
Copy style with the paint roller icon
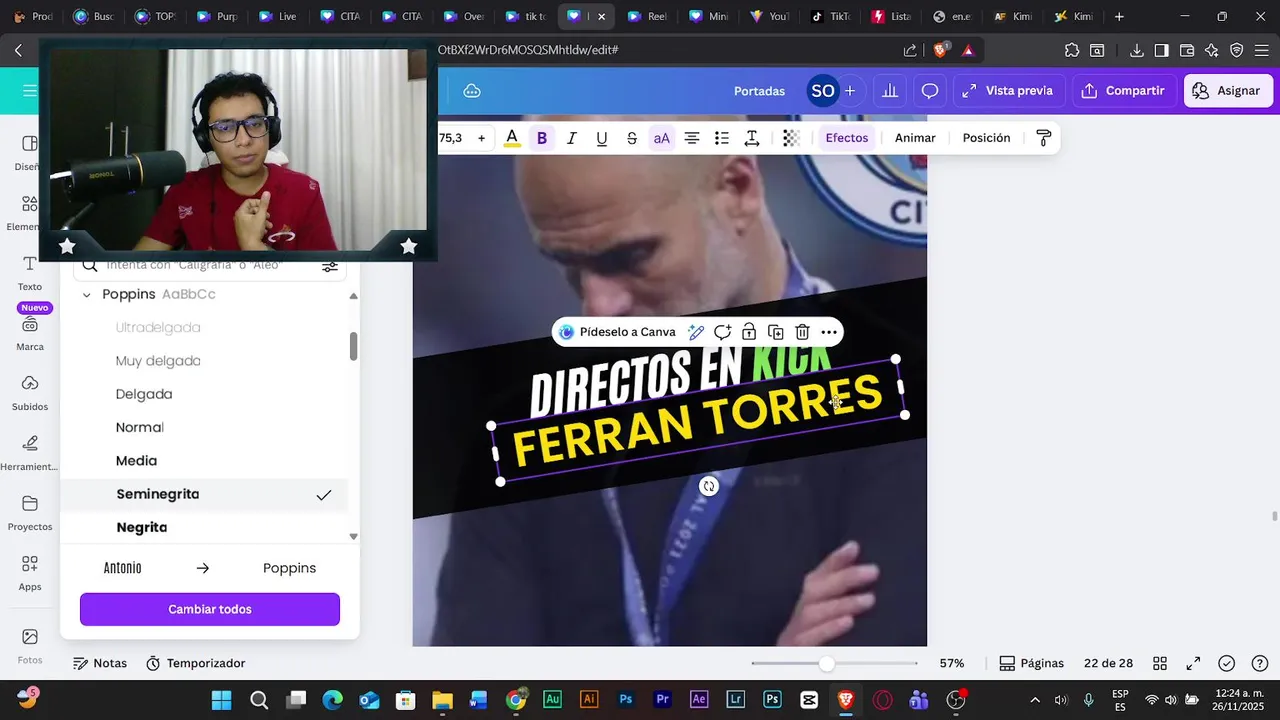[x=1043, y=138]
